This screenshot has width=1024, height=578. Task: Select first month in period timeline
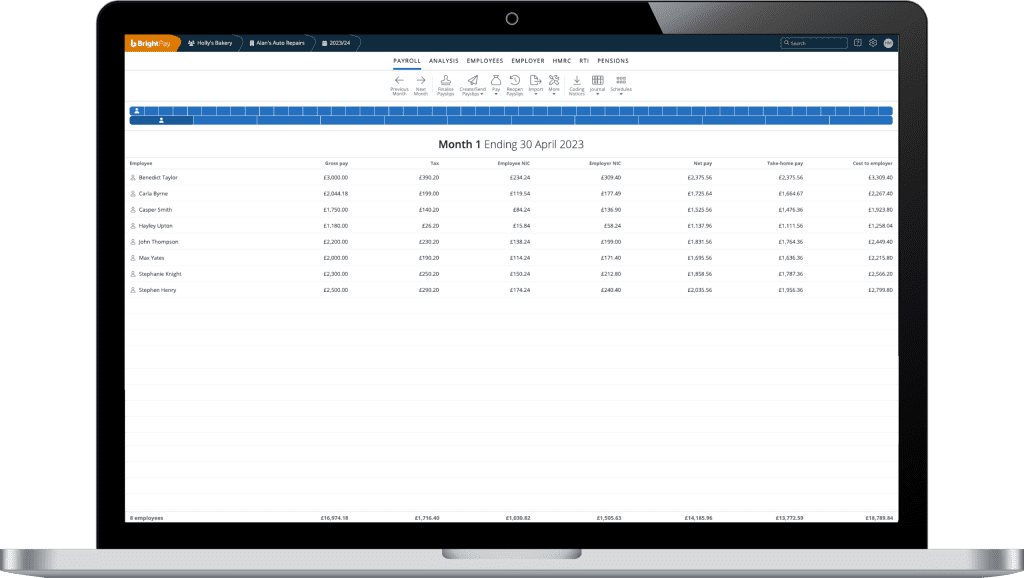pos(161,120)
